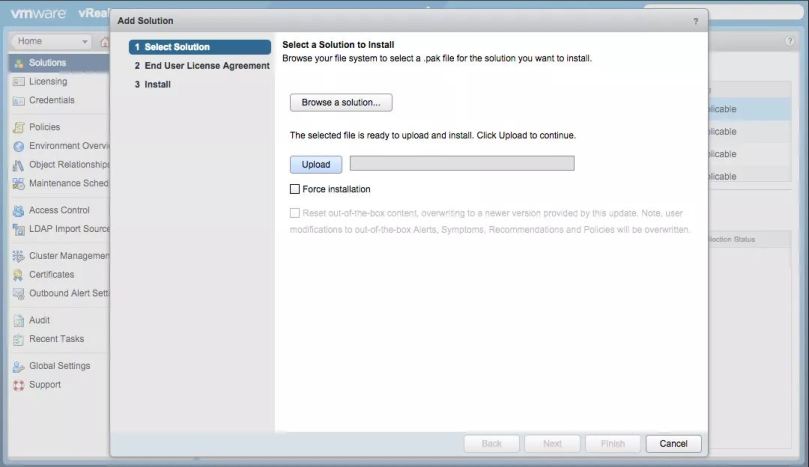Click the Support lifebuoy icon
The height and width of the screenshot is (467, 809).
(x=18, y=385)
